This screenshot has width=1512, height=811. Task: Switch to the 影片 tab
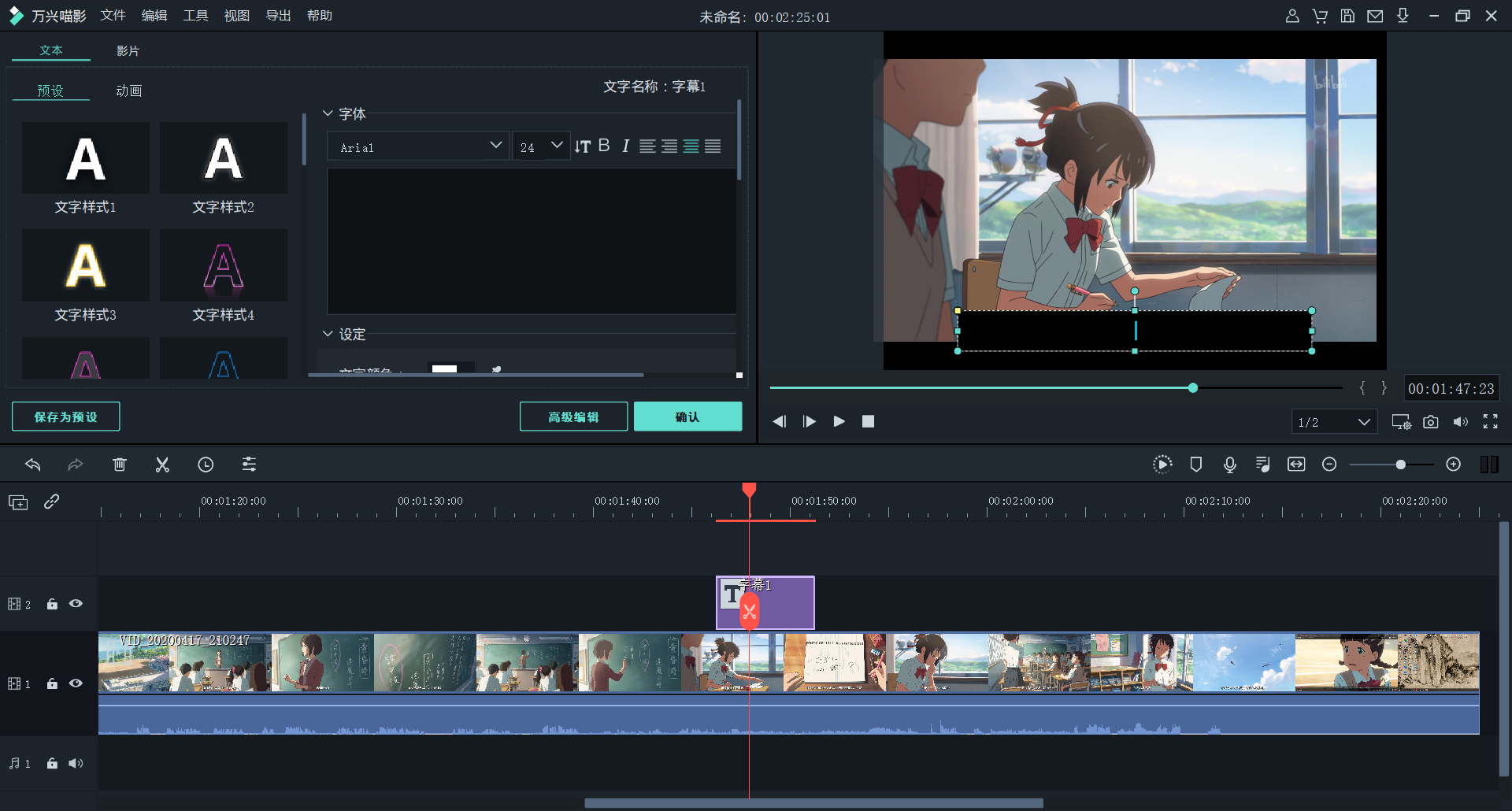click(x=128, y=50)
